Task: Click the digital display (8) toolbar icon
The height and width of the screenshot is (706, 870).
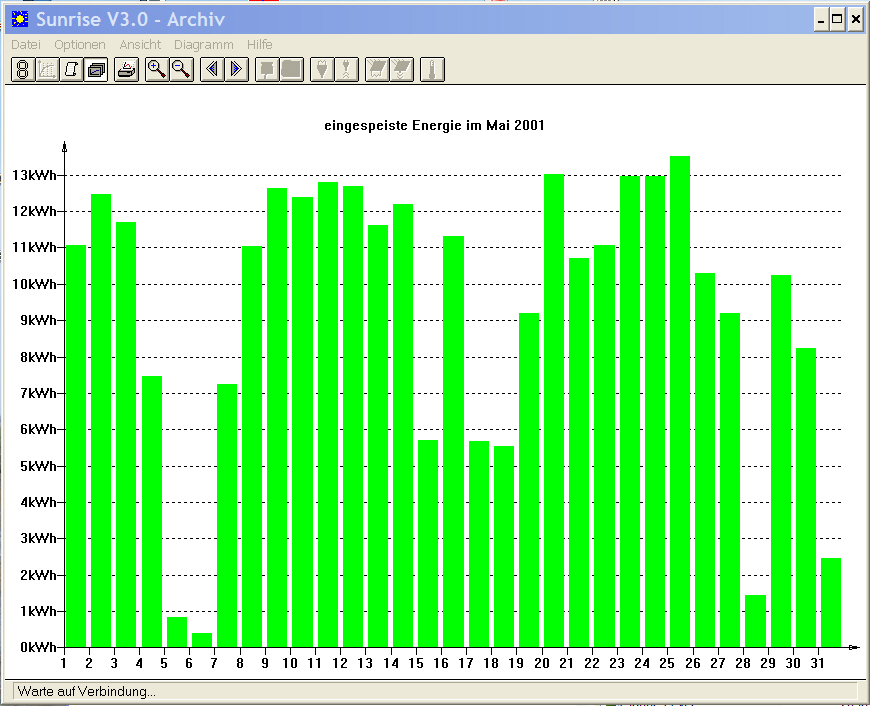Action: [23, 69]
